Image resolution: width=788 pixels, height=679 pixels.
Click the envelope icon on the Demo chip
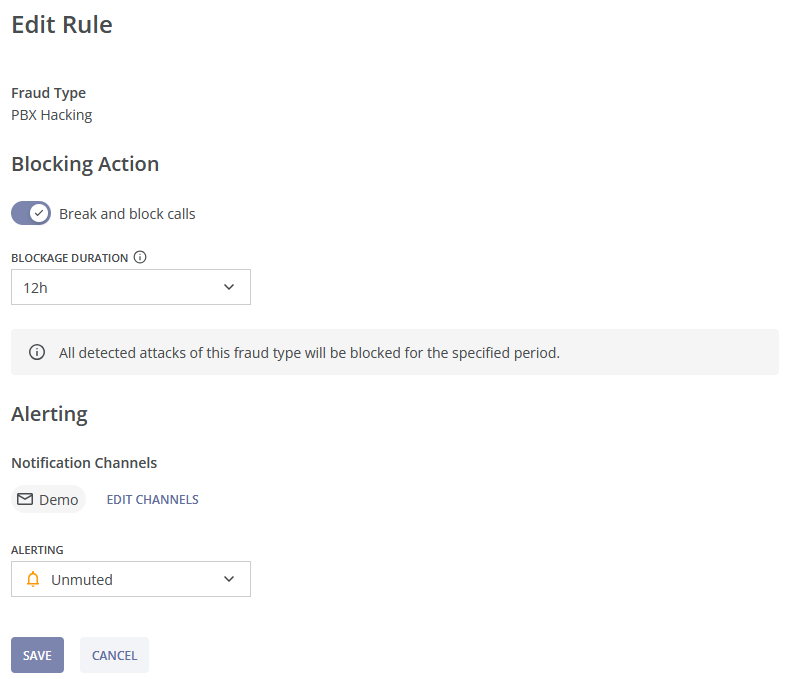(26, 499)
